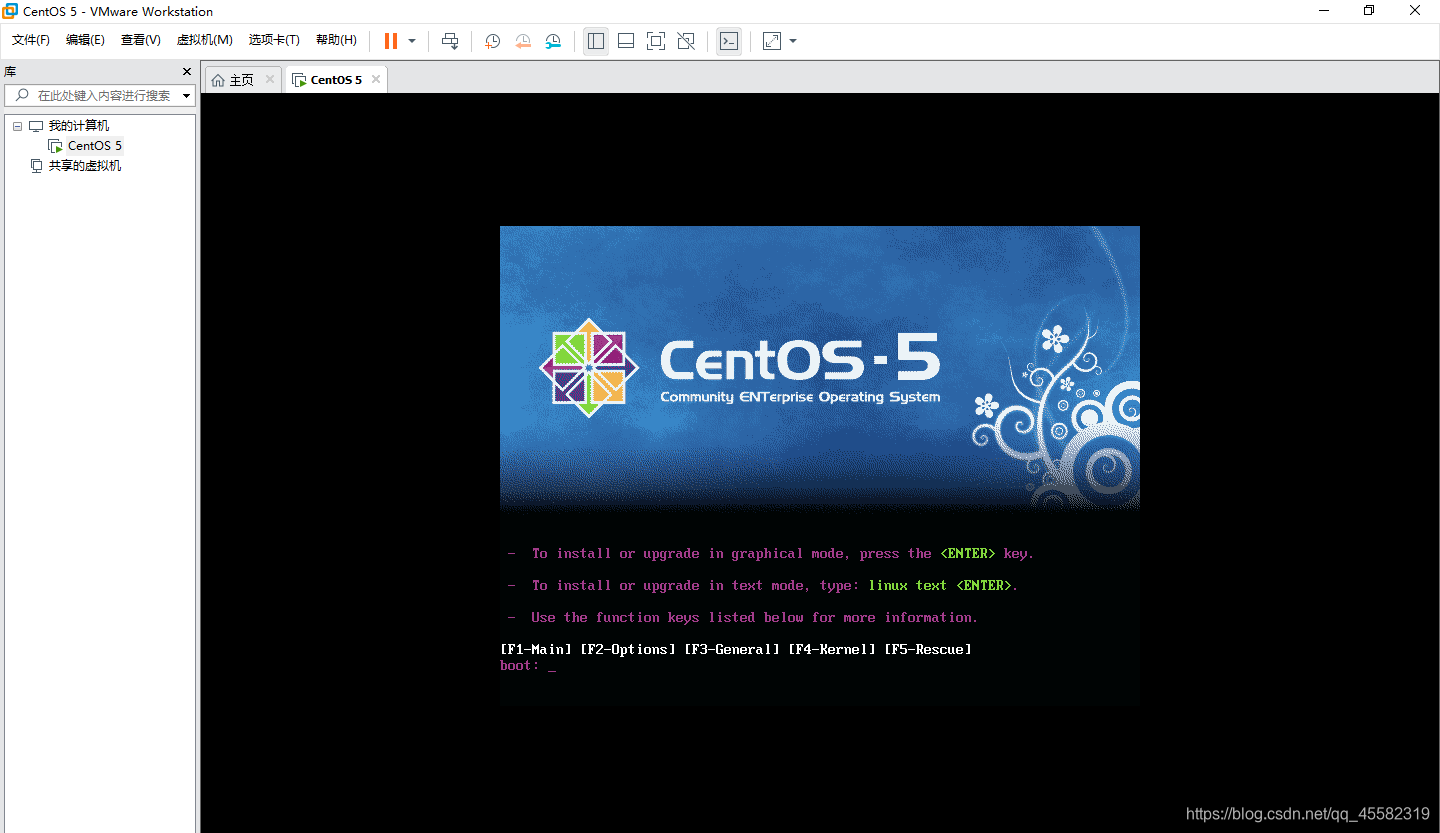
Task: Toggle the thumbnail bar view
Action: click(x=626, y=41)
